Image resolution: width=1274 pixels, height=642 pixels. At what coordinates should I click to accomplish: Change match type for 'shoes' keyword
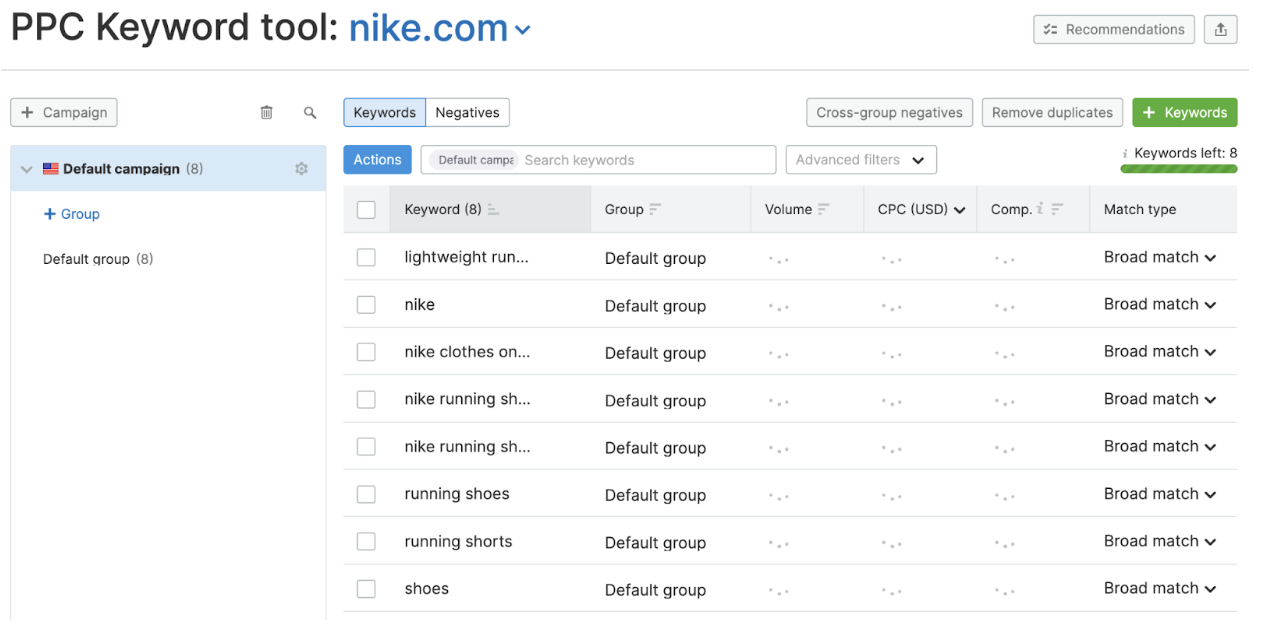coord(1160,589)
